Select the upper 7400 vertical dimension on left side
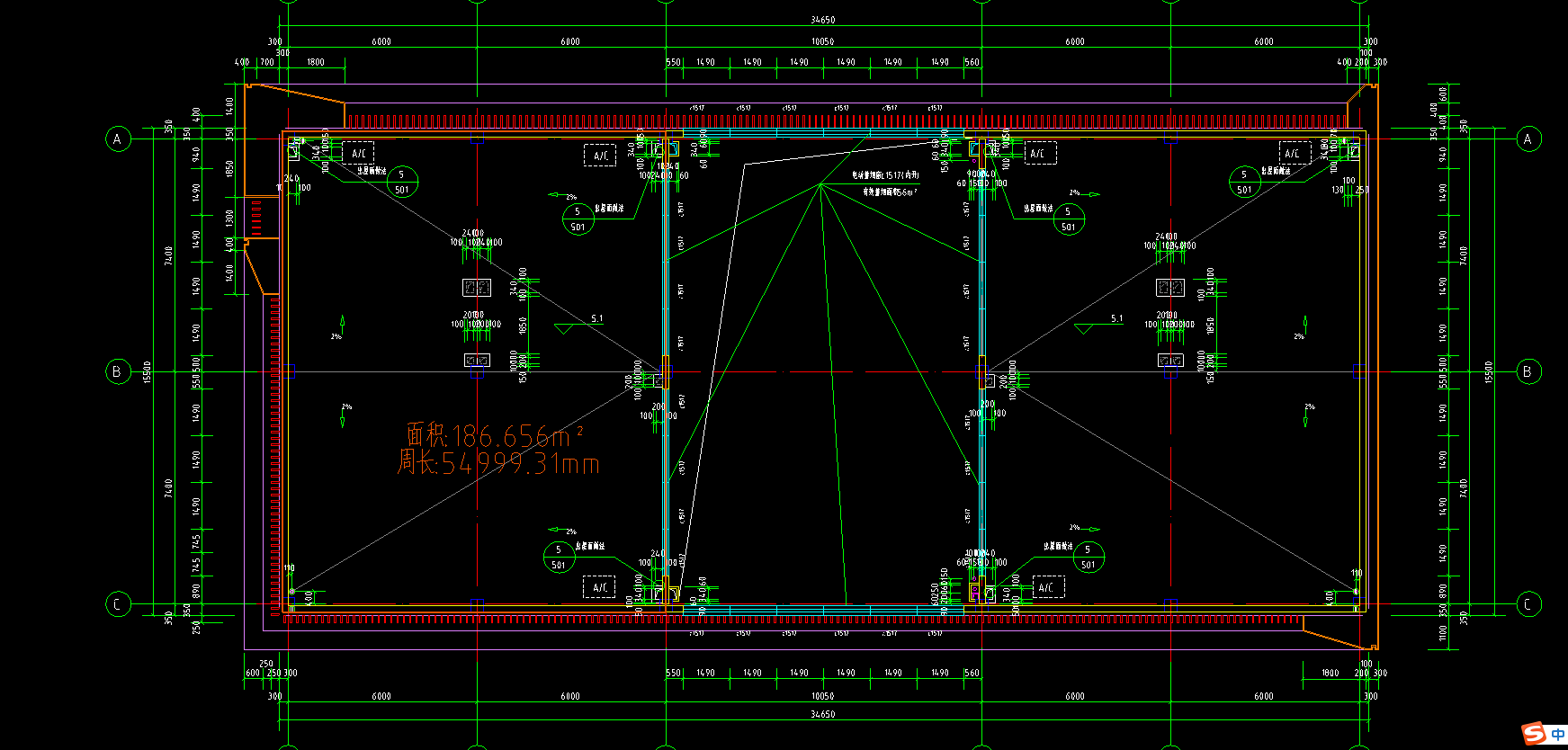Image resolution: width=1568 pixels, height=750 pixels. click(168, 255)
